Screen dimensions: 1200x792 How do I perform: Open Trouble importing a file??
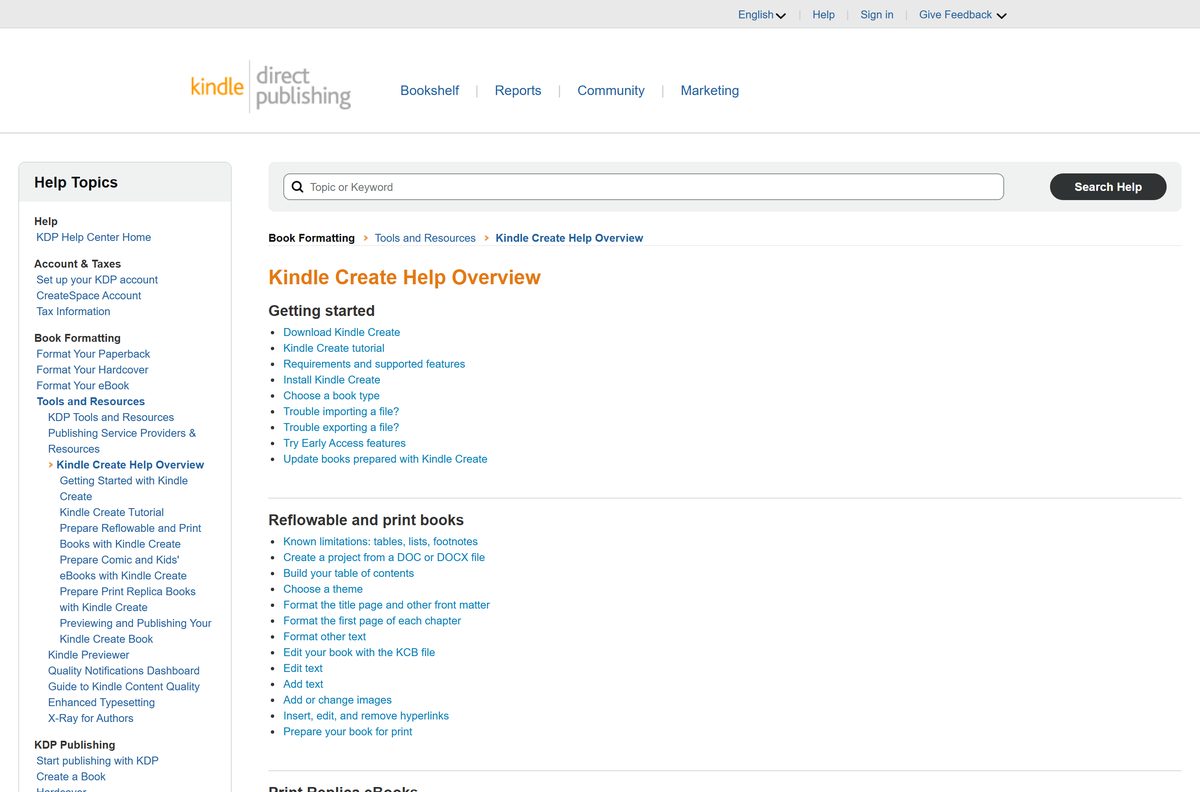coord(341,412)
